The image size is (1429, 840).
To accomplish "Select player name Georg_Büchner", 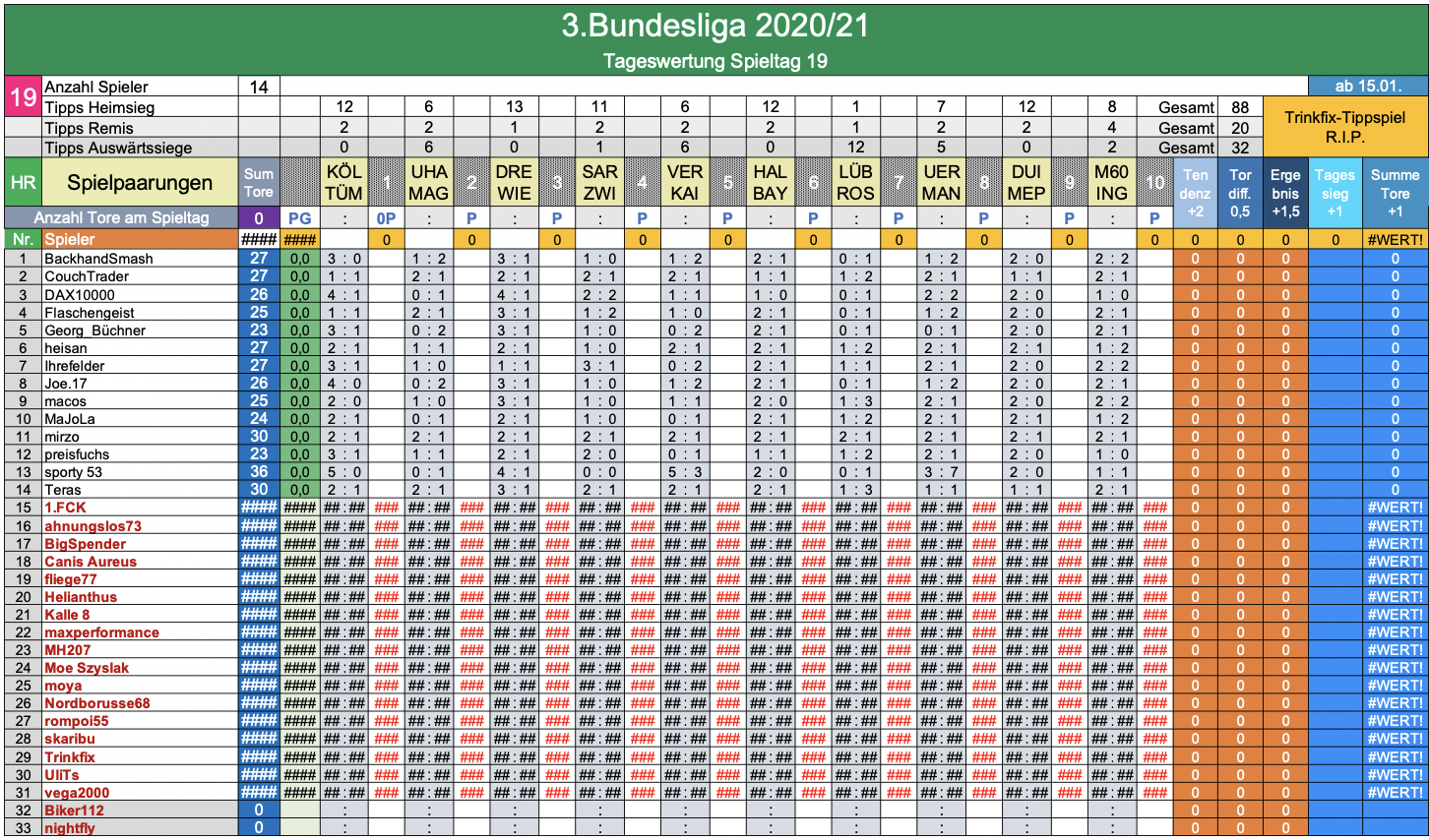I will 94,330.
